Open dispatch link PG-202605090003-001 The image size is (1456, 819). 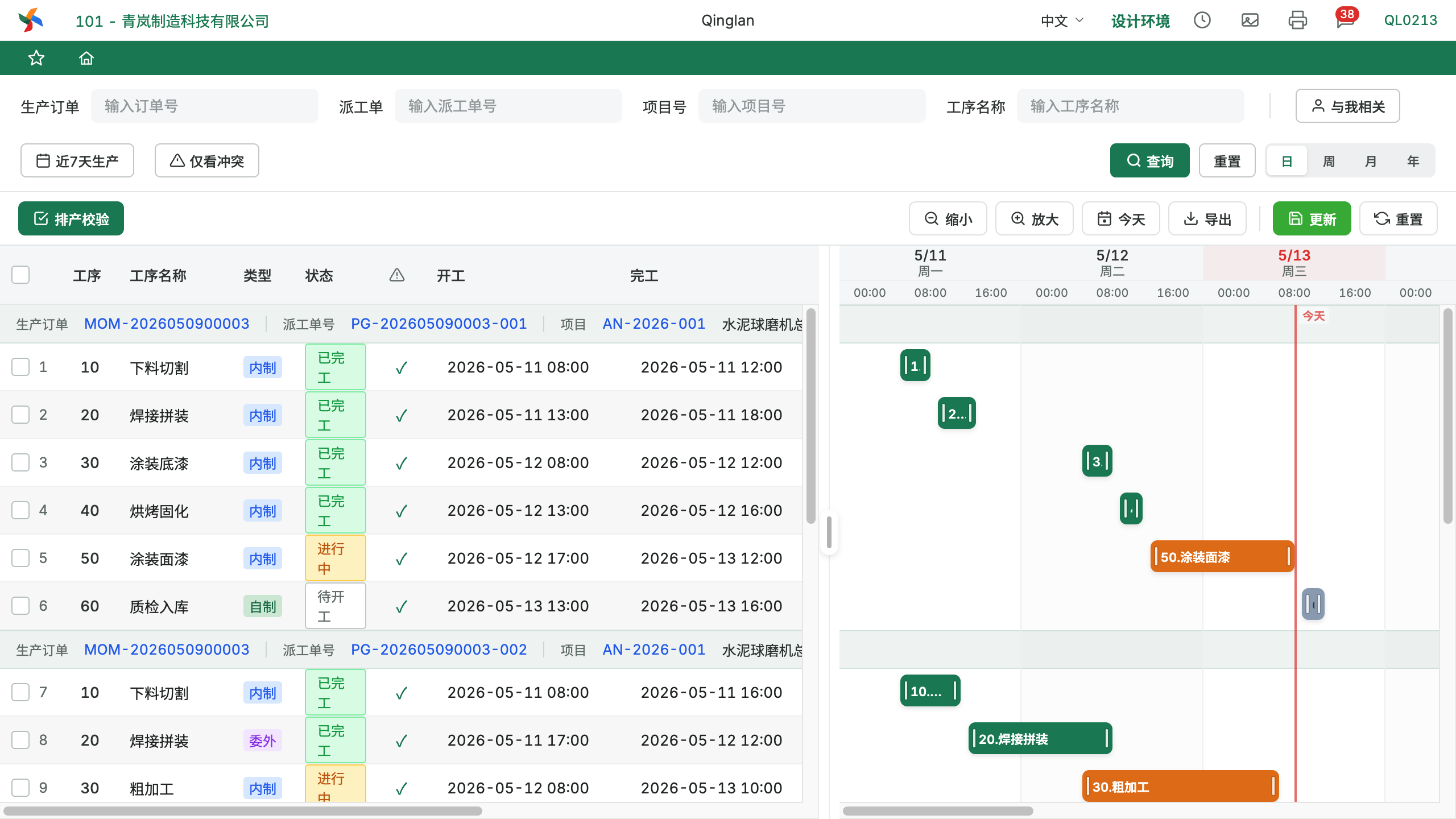pyautogui.click(x=439, y=324)
